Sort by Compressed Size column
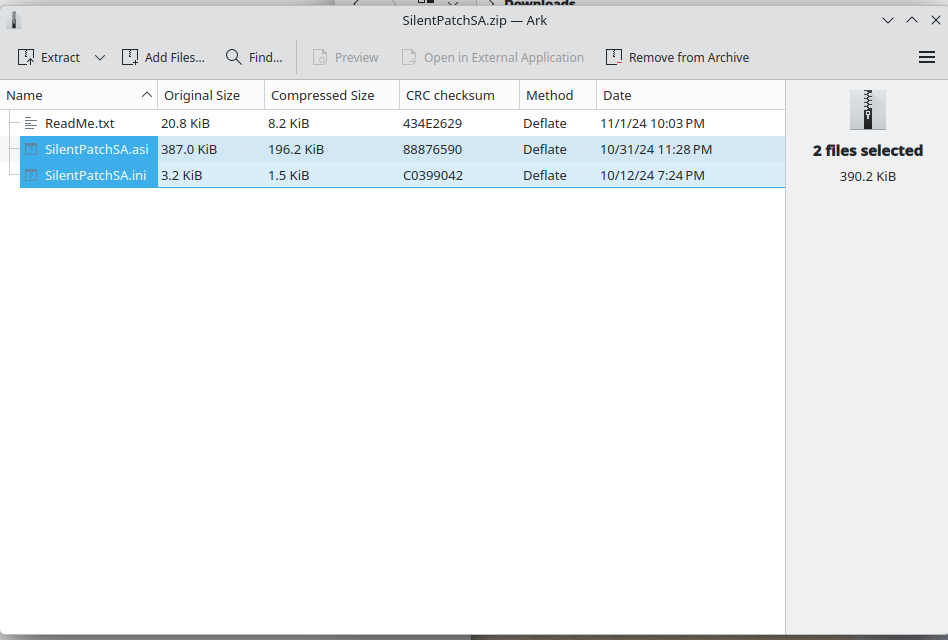Viewport: 948px width, 640px height. 332,95
